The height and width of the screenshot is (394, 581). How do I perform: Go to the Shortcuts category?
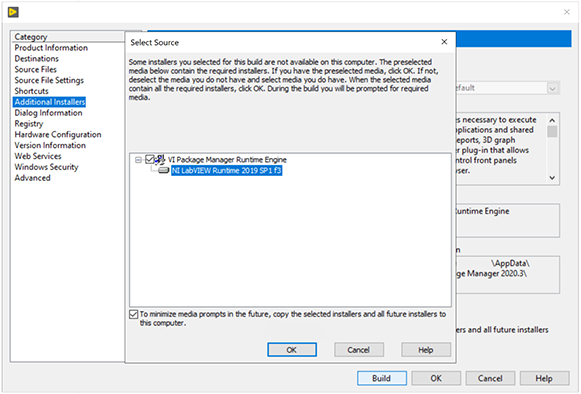31,91
